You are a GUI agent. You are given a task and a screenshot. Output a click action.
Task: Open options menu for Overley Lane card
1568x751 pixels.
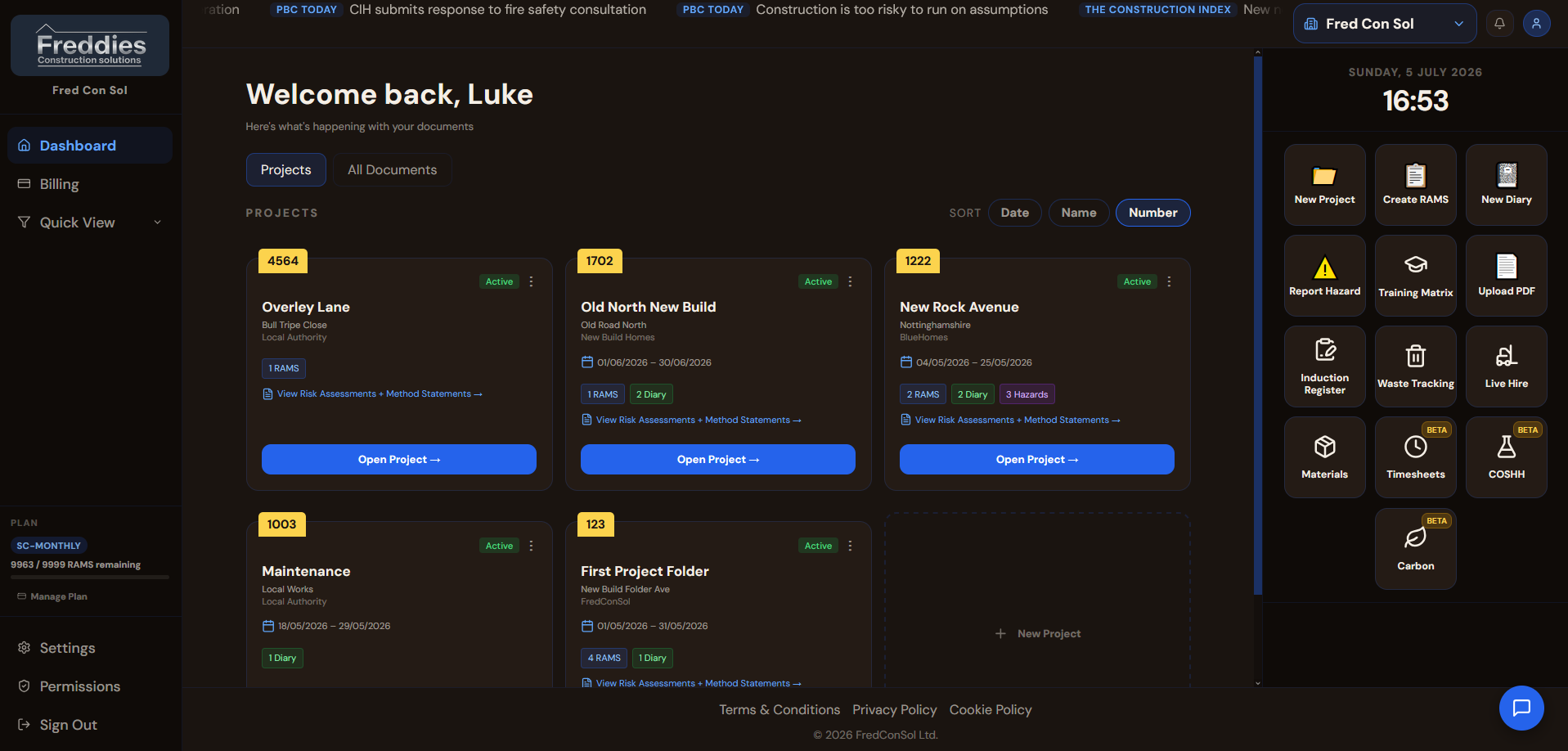pos(532,281)
